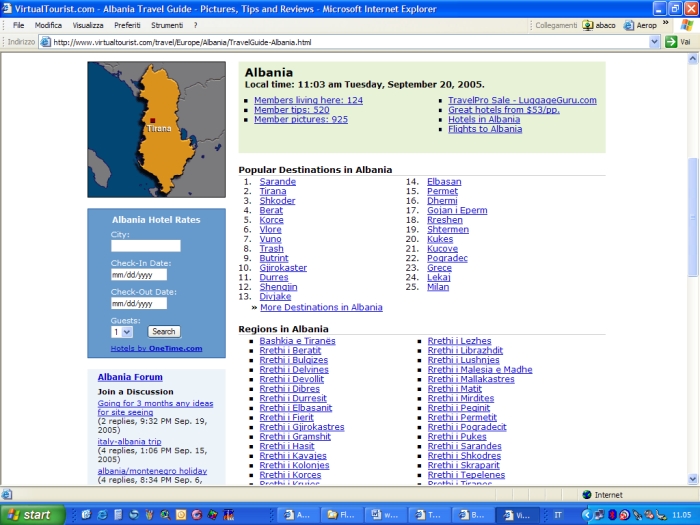700x525 pixels.
Task: Open the 'italy-albania trip' discussion
Action: [x=129, y=441]
